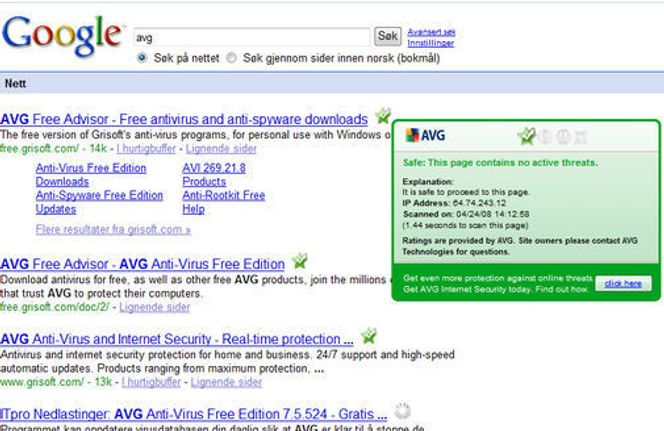Viewport: 664px width, 431px height.
Task: Click 'www.grisoft.com/ - 13k' URL text
Action: [x=56, y=382]
